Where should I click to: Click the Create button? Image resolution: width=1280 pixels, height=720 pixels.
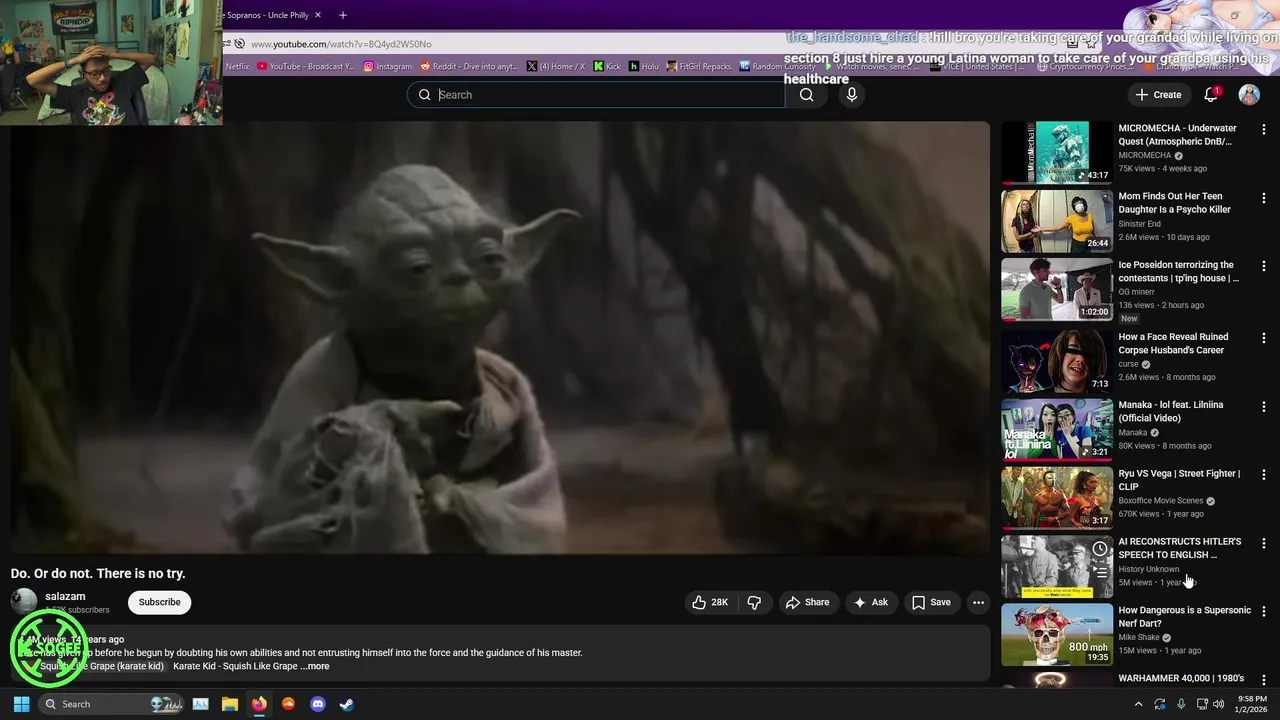(1158, 95)
